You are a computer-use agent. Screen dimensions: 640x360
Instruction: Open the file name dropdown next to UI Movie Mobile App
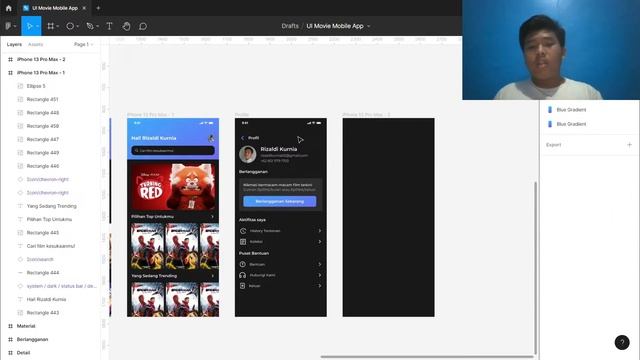(x=369, y=26)
